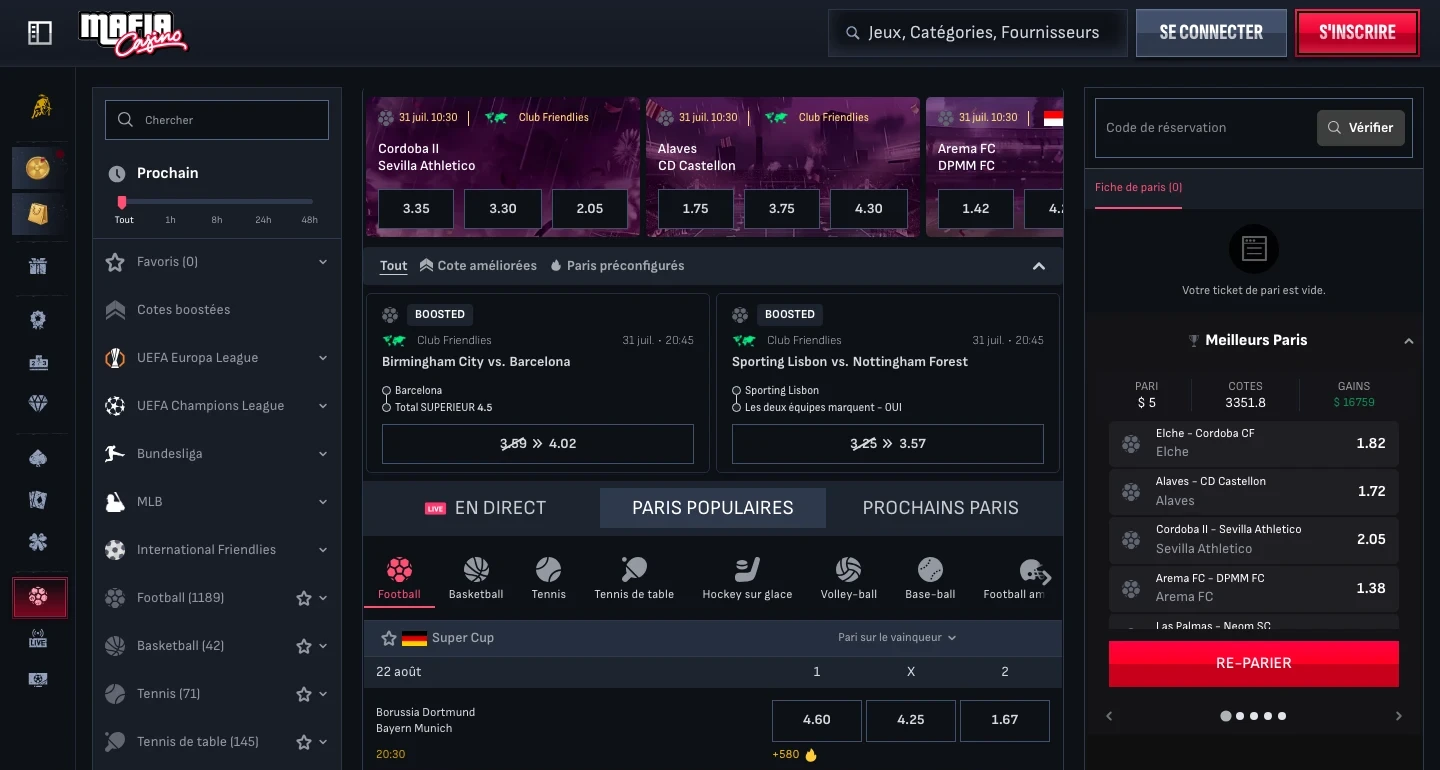
Task: Toggle the sidebar menu icon beside the logo
Action: point(40,33)
